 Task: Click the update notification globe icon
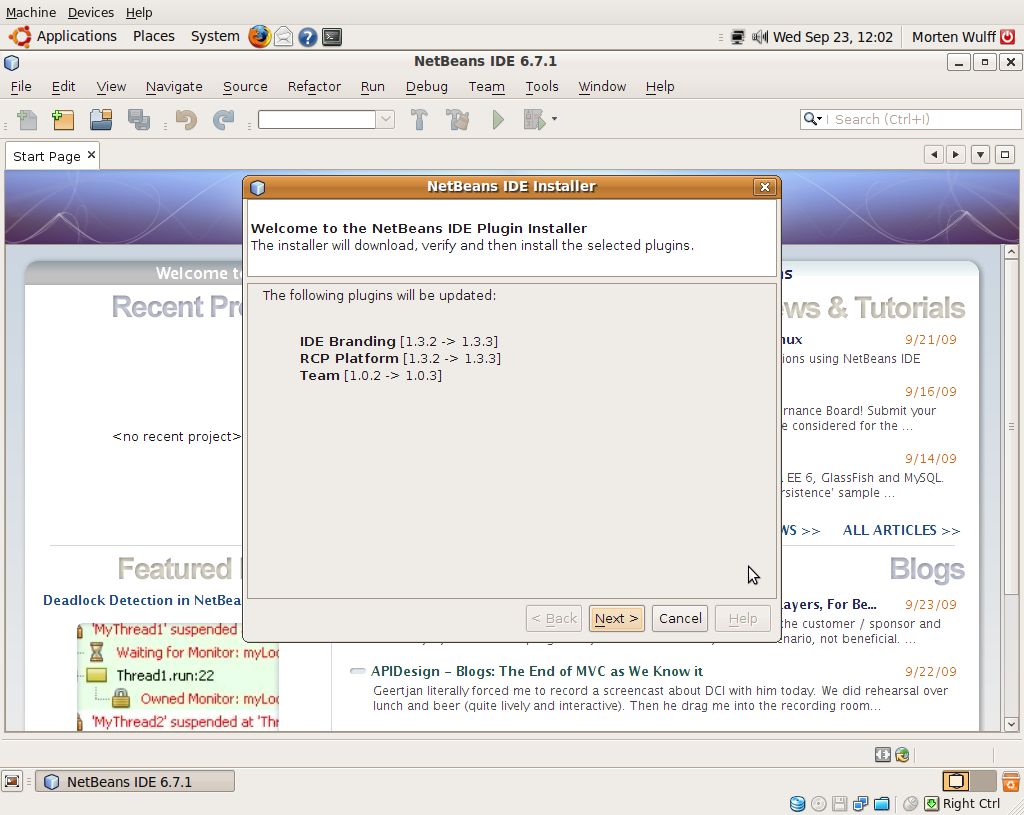(x=902, y=755)
